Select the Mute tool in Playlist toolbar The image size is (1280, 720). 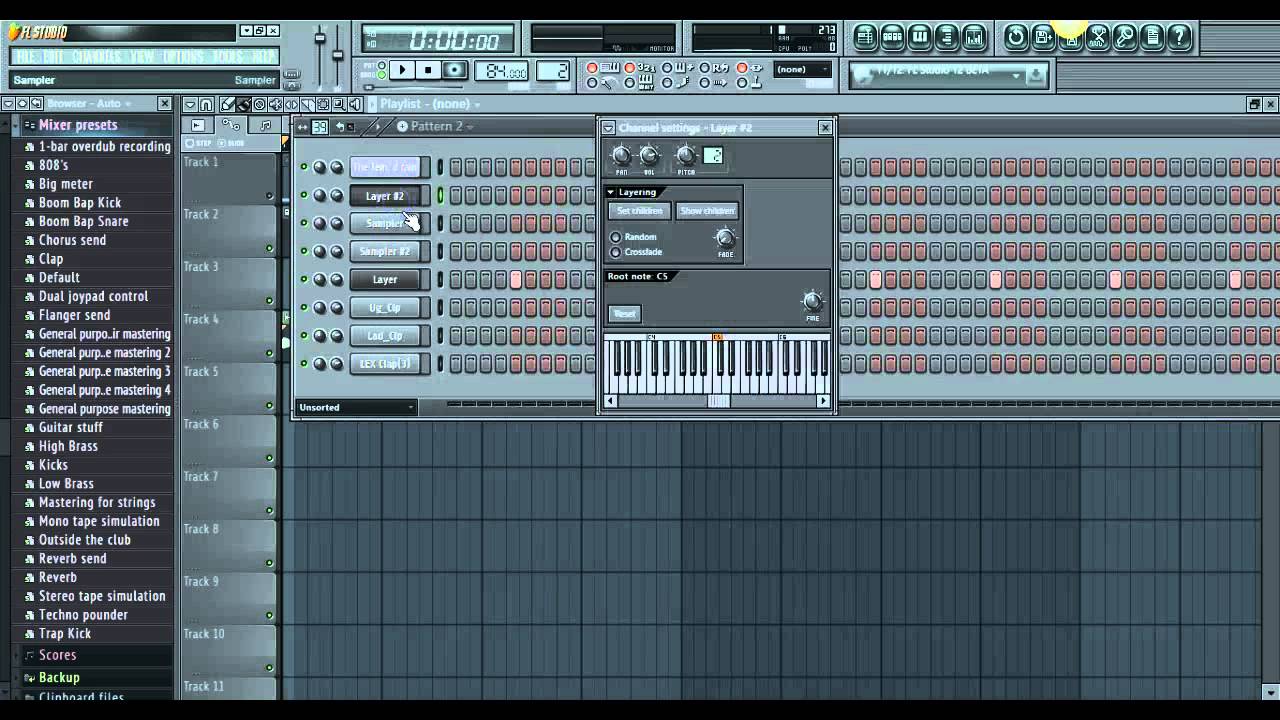pyautogui.click(x=275, y=104)
